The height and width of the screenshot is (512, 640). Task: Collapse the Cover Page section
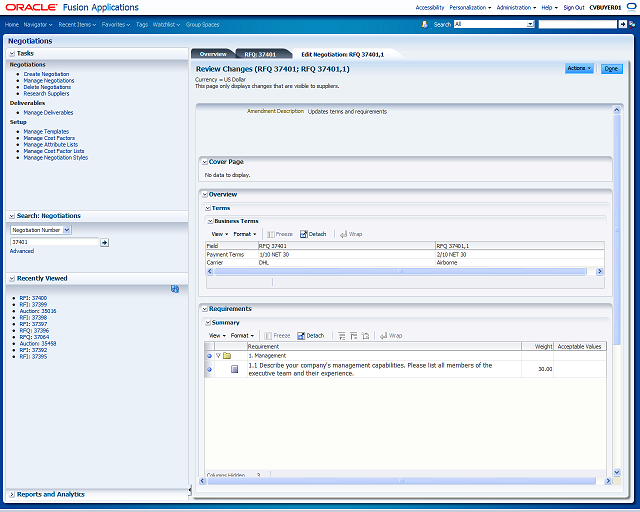tap(205, 162)
